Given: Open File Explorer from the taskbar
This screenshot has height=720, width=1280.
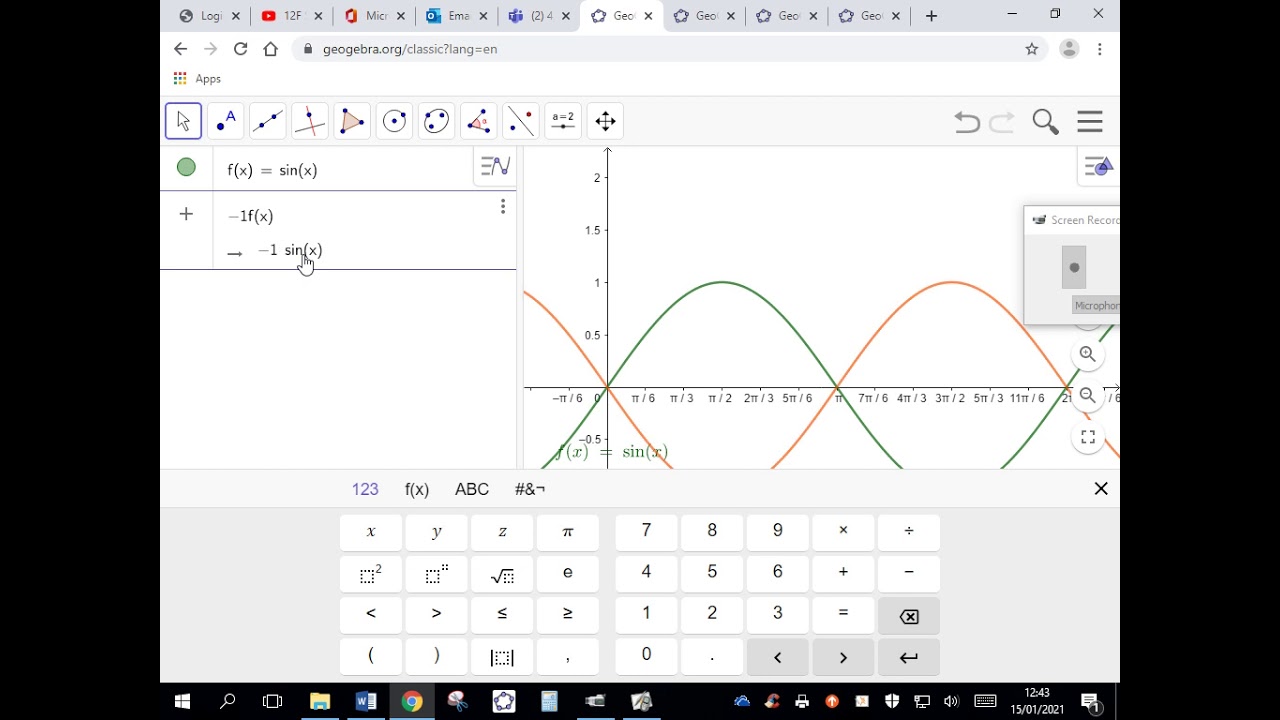Looking at the screenshot, I should click(320, 701).
